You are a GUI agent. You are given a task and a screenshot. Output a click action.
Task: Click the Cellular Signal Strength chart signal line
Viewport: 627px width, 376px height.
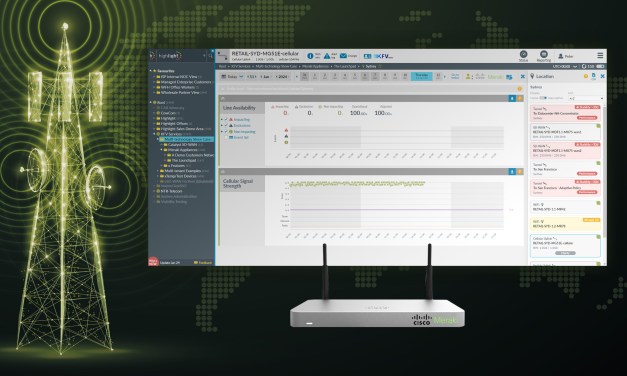tap(358, 184)
